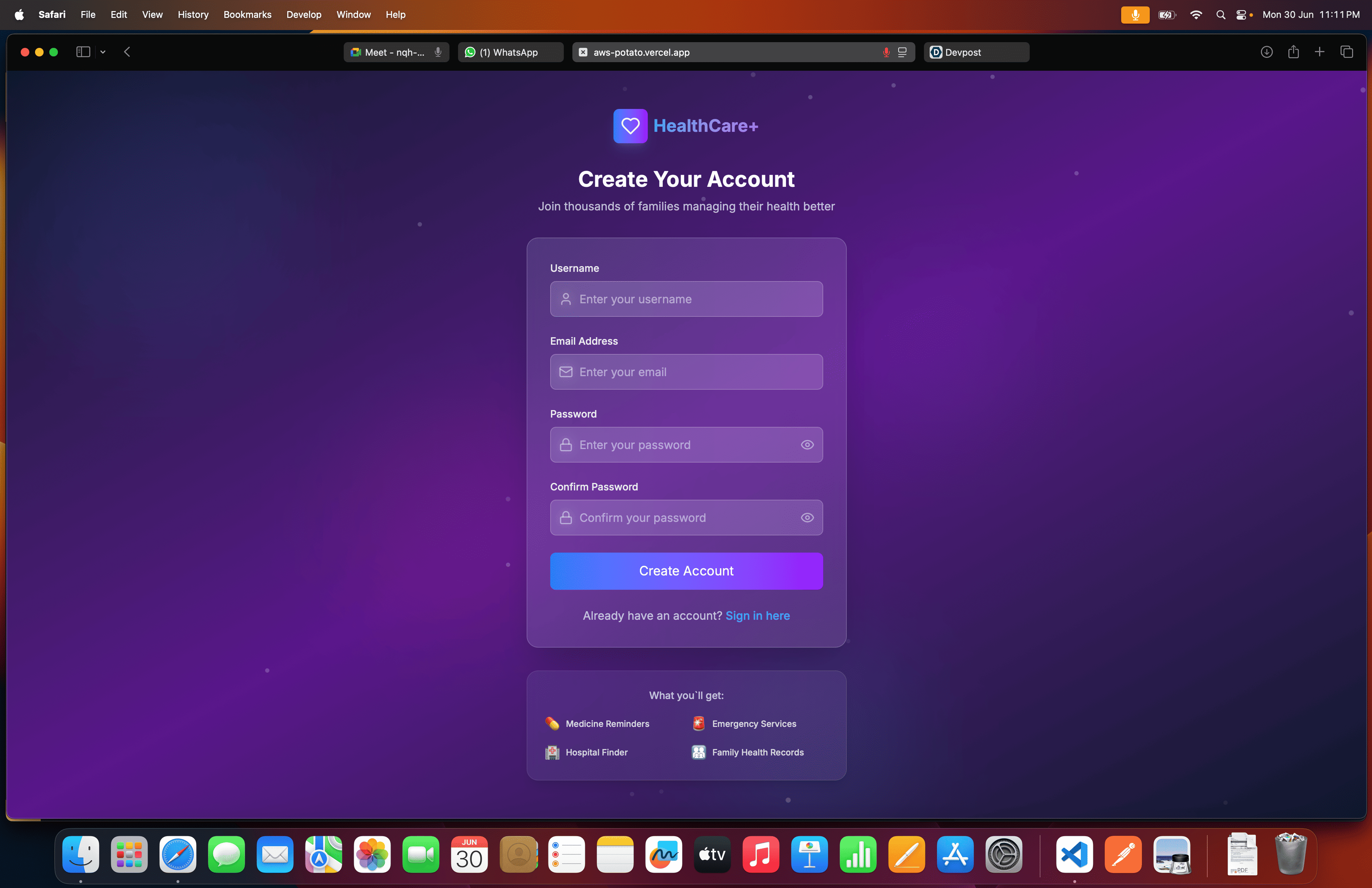Focus the Enter your email field
Image resolution: width=1372 pixels, height=888 pixels.
(686, 372)
